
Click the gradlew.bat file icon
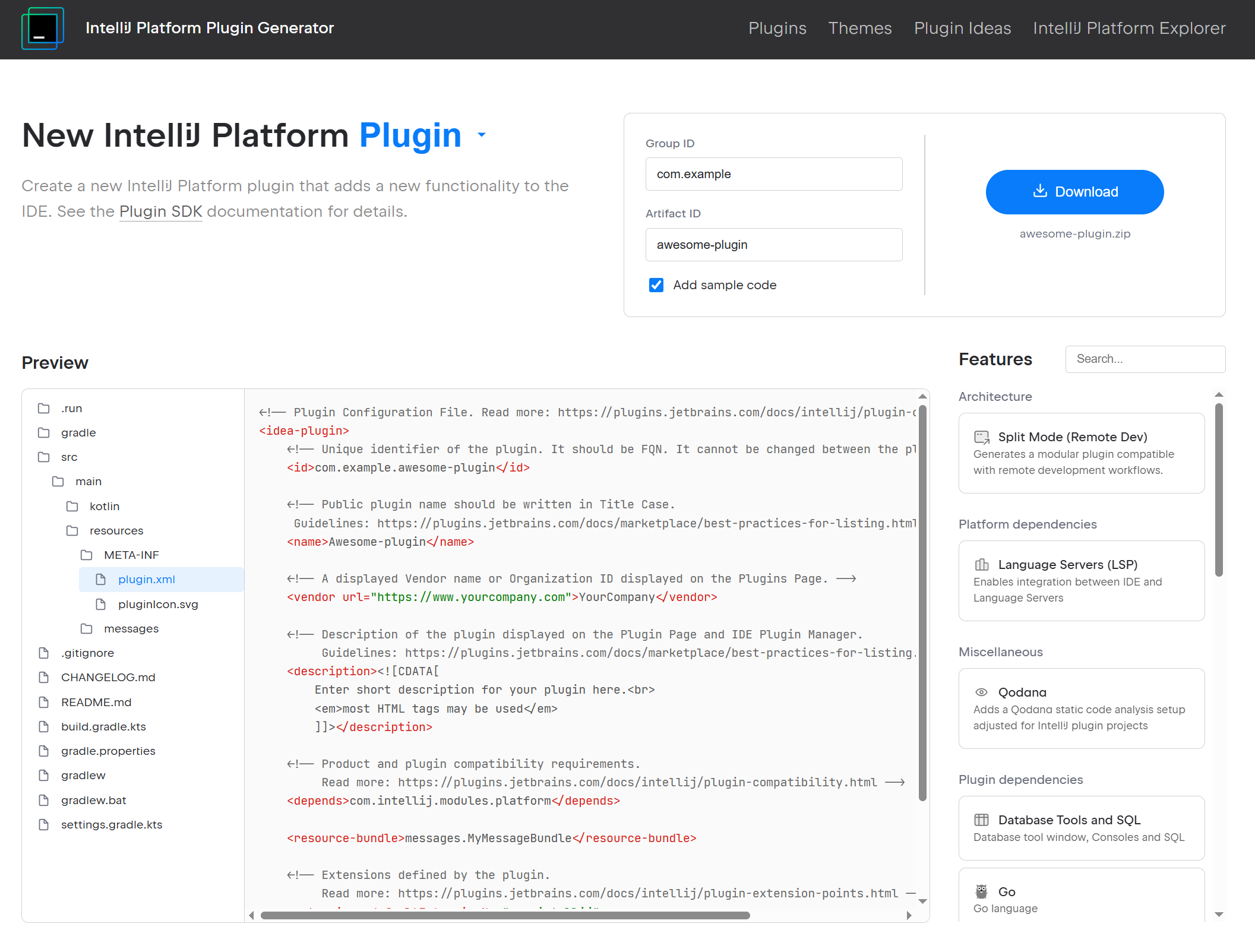pos(44,801)
